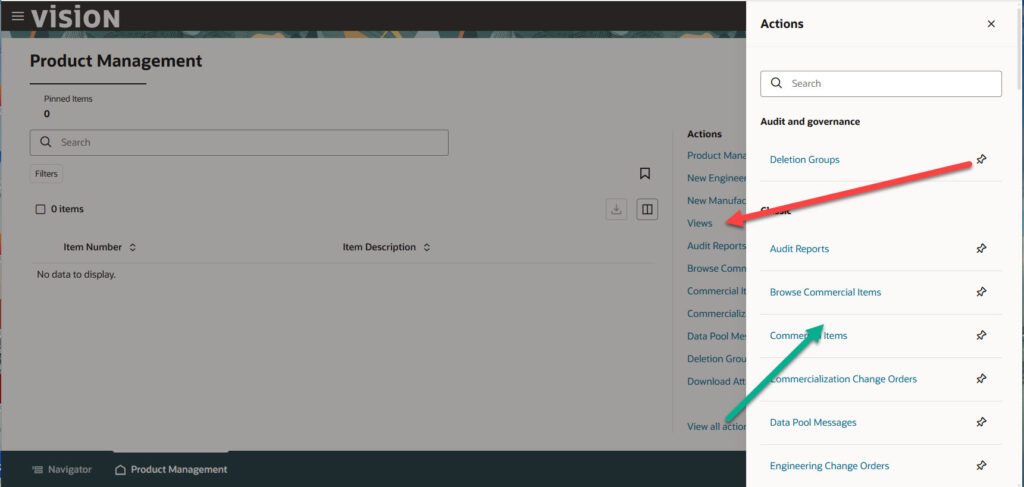Pin the Audit Reports action

point(981,249)
